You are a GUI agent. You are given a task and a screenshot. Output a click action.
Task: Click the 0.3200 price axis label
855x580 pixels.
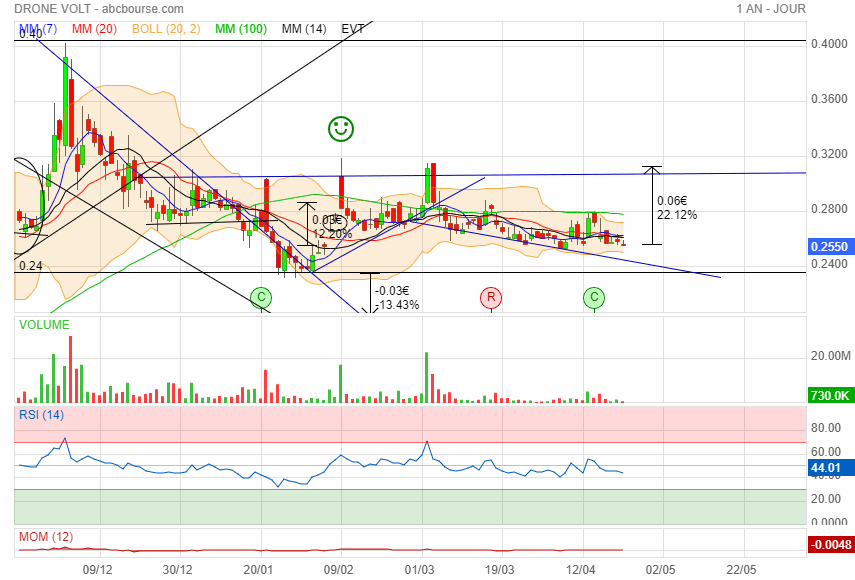pyautogui.click(x=829, y=154)
